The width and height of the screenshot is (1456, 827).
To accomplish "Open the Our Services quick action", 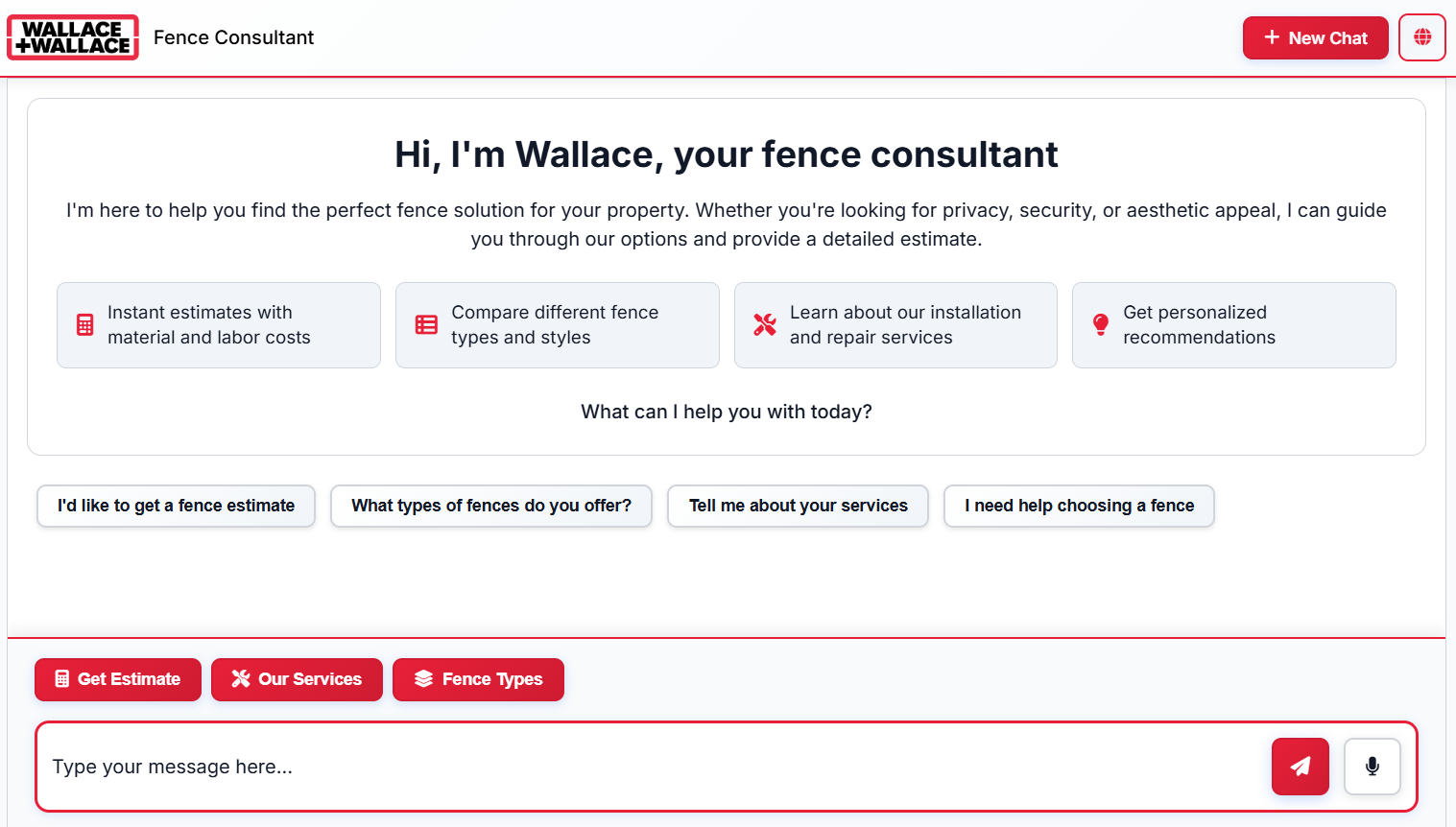I will coord(297,679).
